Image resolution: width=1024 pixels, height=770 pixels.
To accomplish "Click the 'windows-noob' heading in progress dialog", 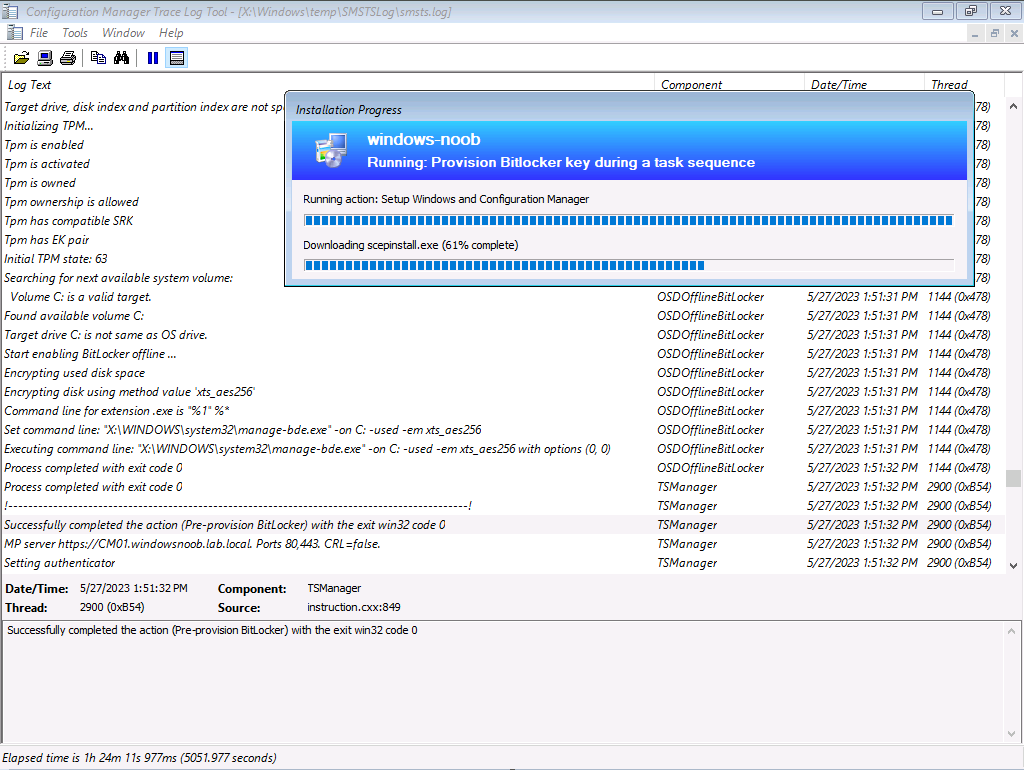I will point(424,139).
